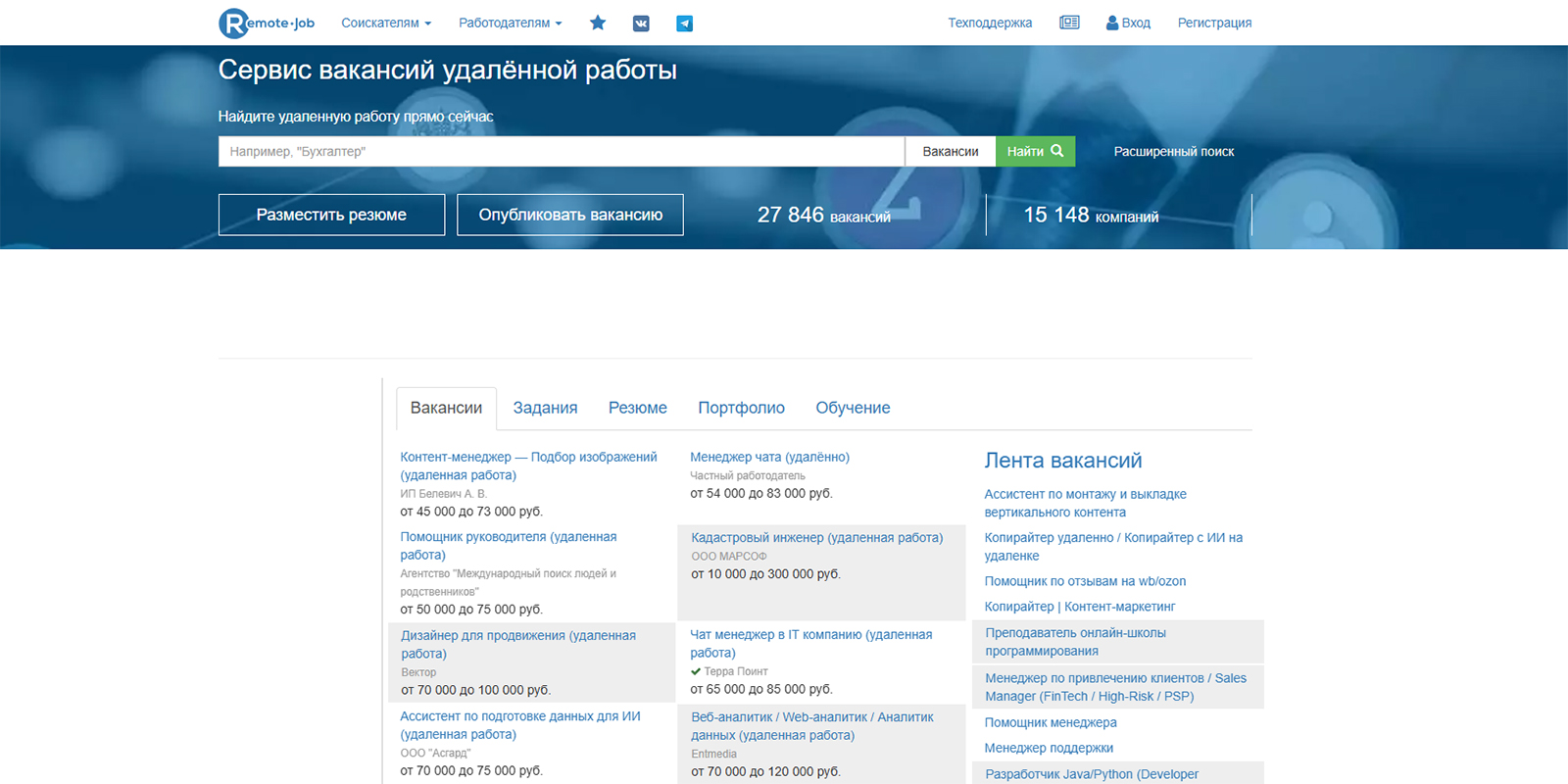This screenshot has width=1568, height=784.
Task: Select the Вакансии tab
Action: (x=446, y=408)
